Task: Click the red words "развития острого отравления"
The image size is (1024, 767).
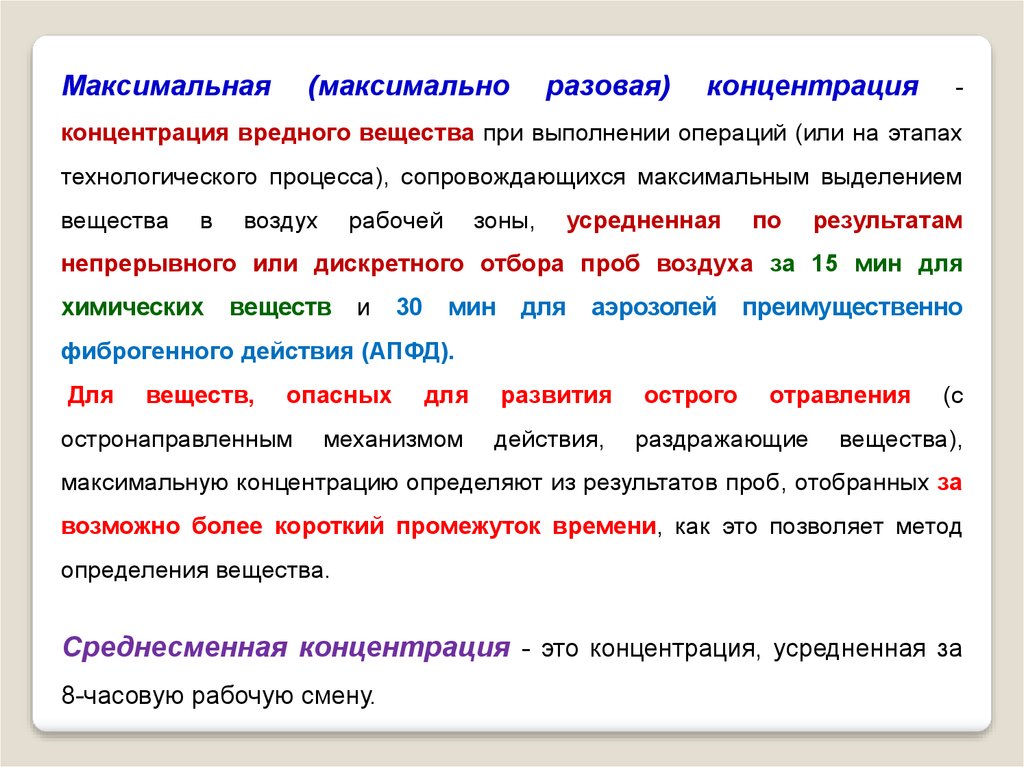Action: coord(705,395)
